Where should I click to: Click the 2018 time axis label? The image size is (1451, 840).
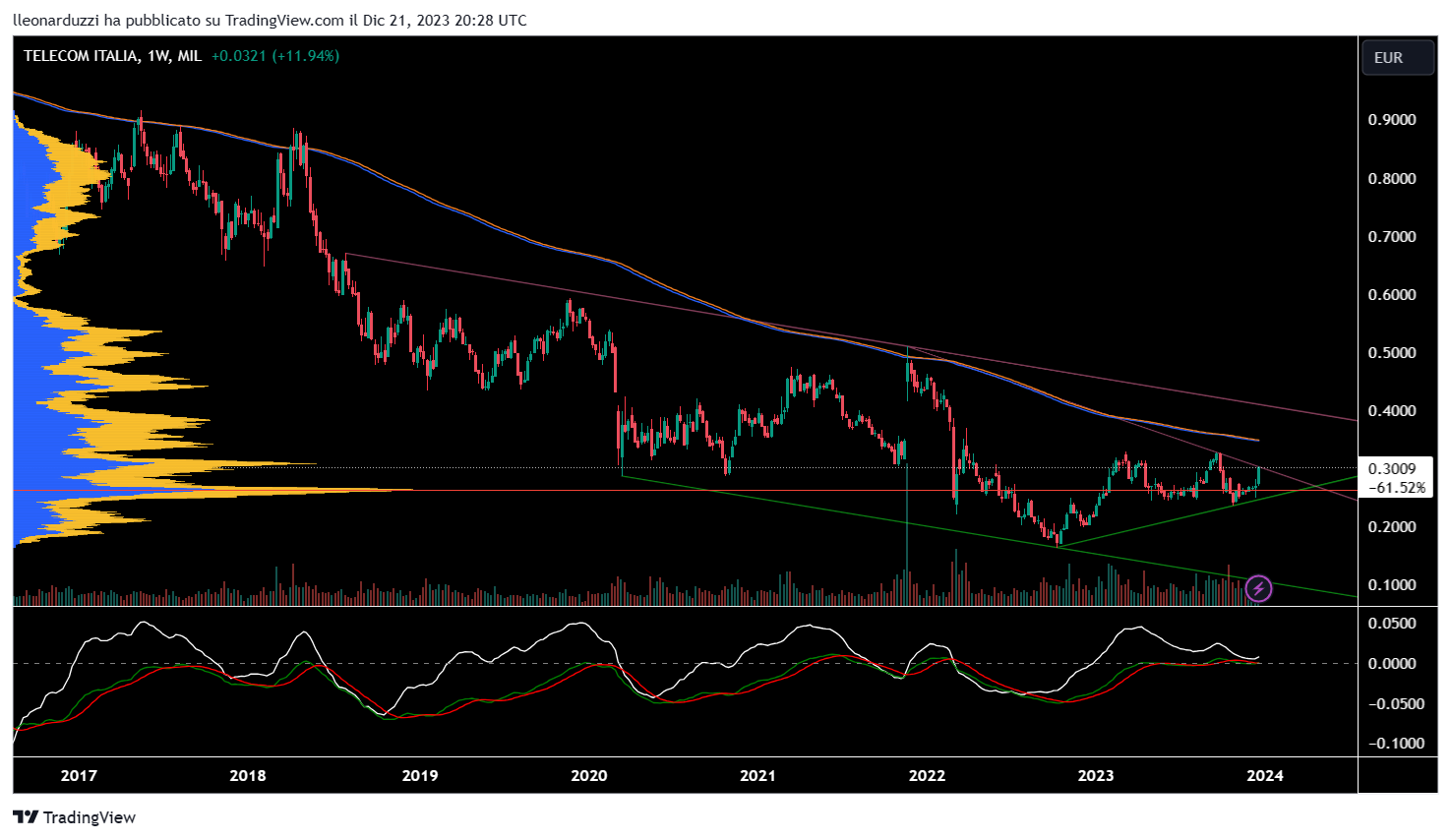click(248, 776)
